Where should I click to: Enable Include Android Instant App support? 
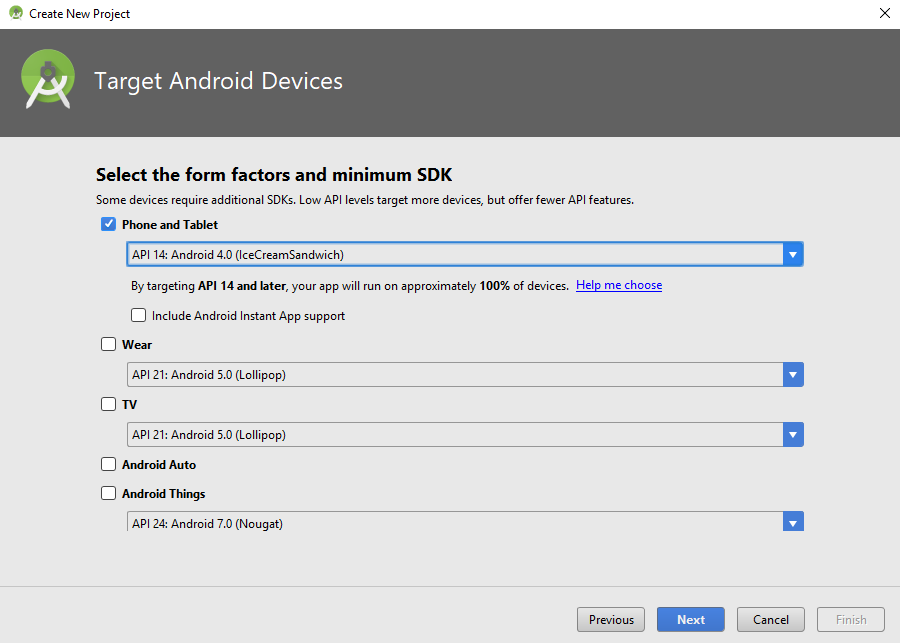(139, 316)
